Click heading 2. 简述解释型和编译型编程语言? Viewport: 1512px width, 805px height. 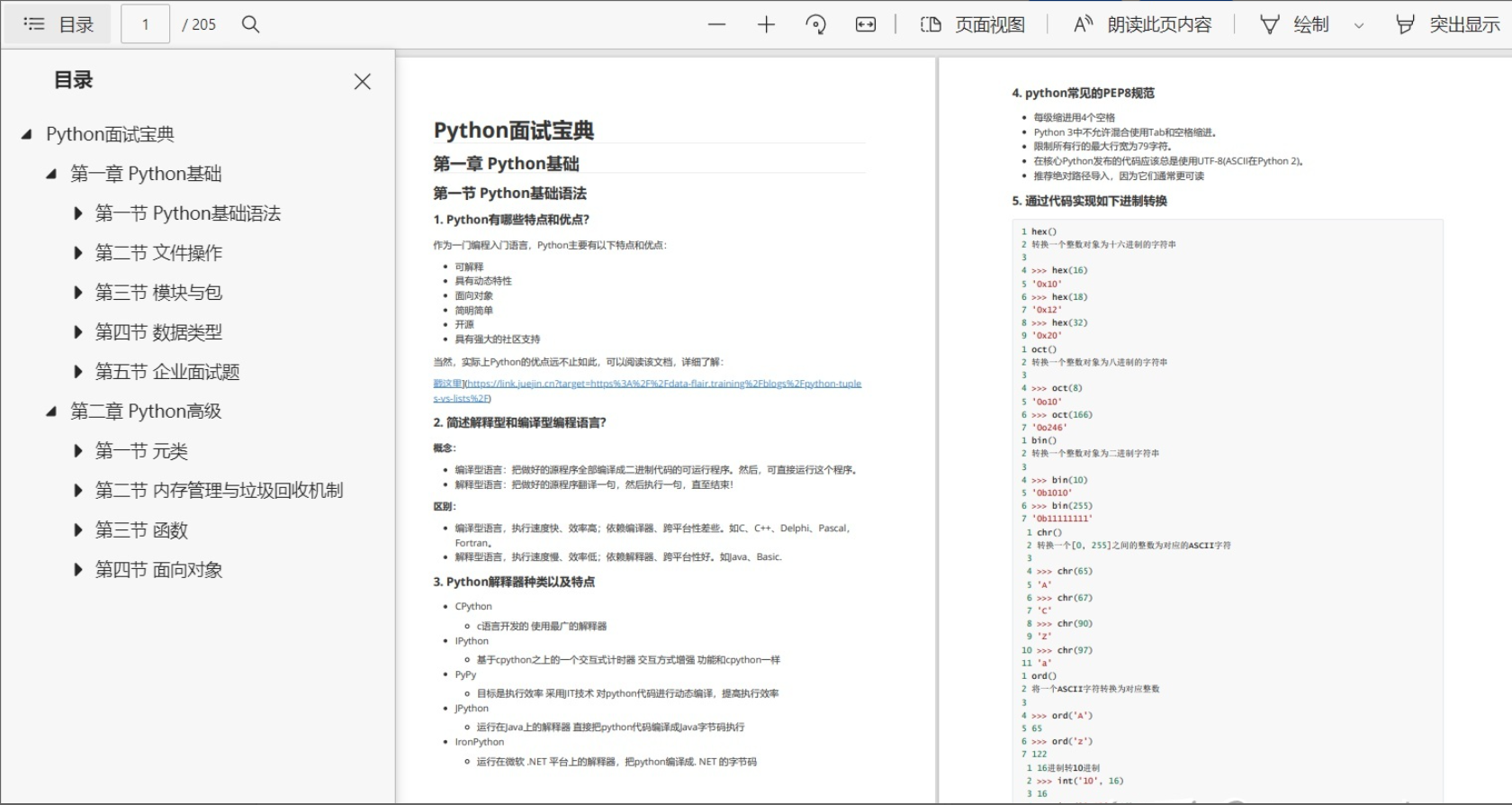[519, 422]
